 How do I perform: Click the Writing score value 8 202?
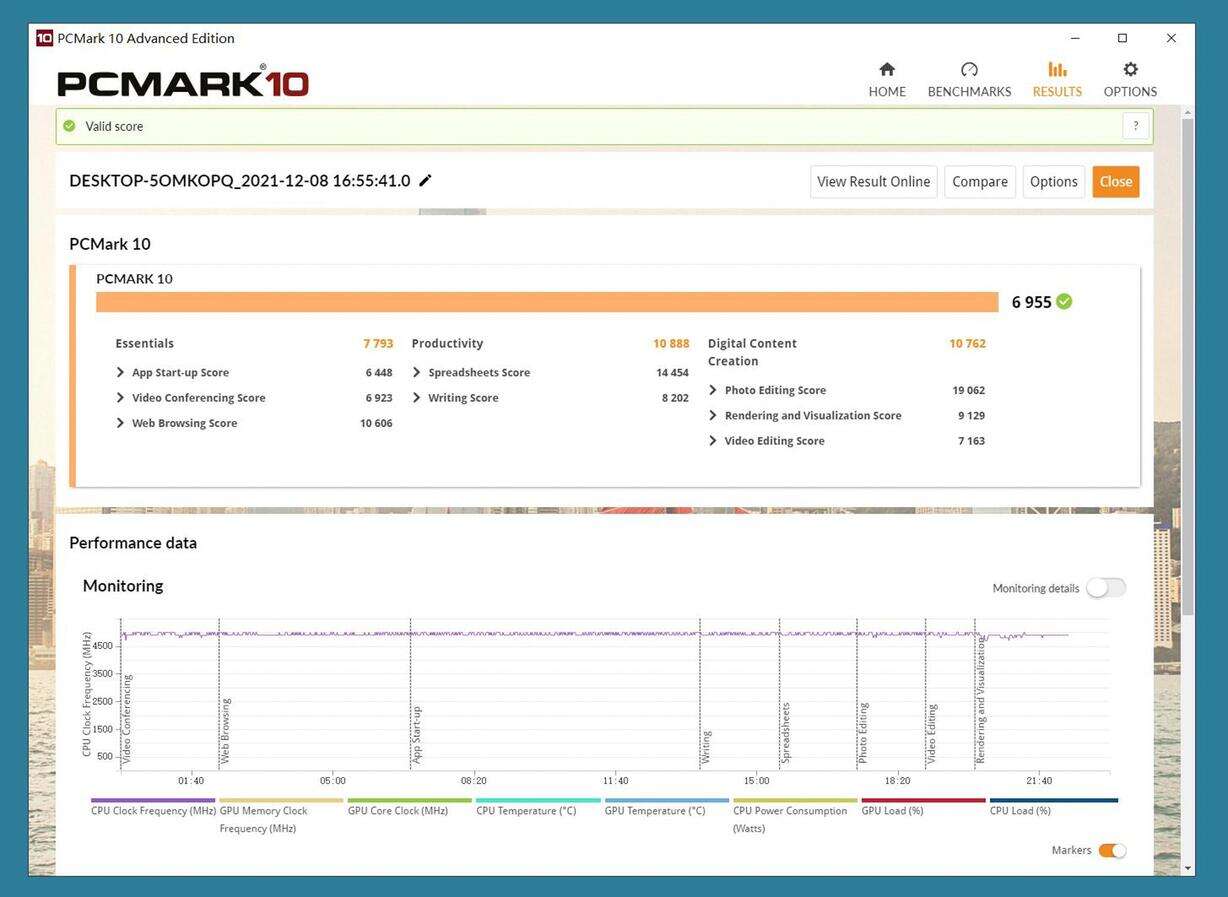[675, 397]
